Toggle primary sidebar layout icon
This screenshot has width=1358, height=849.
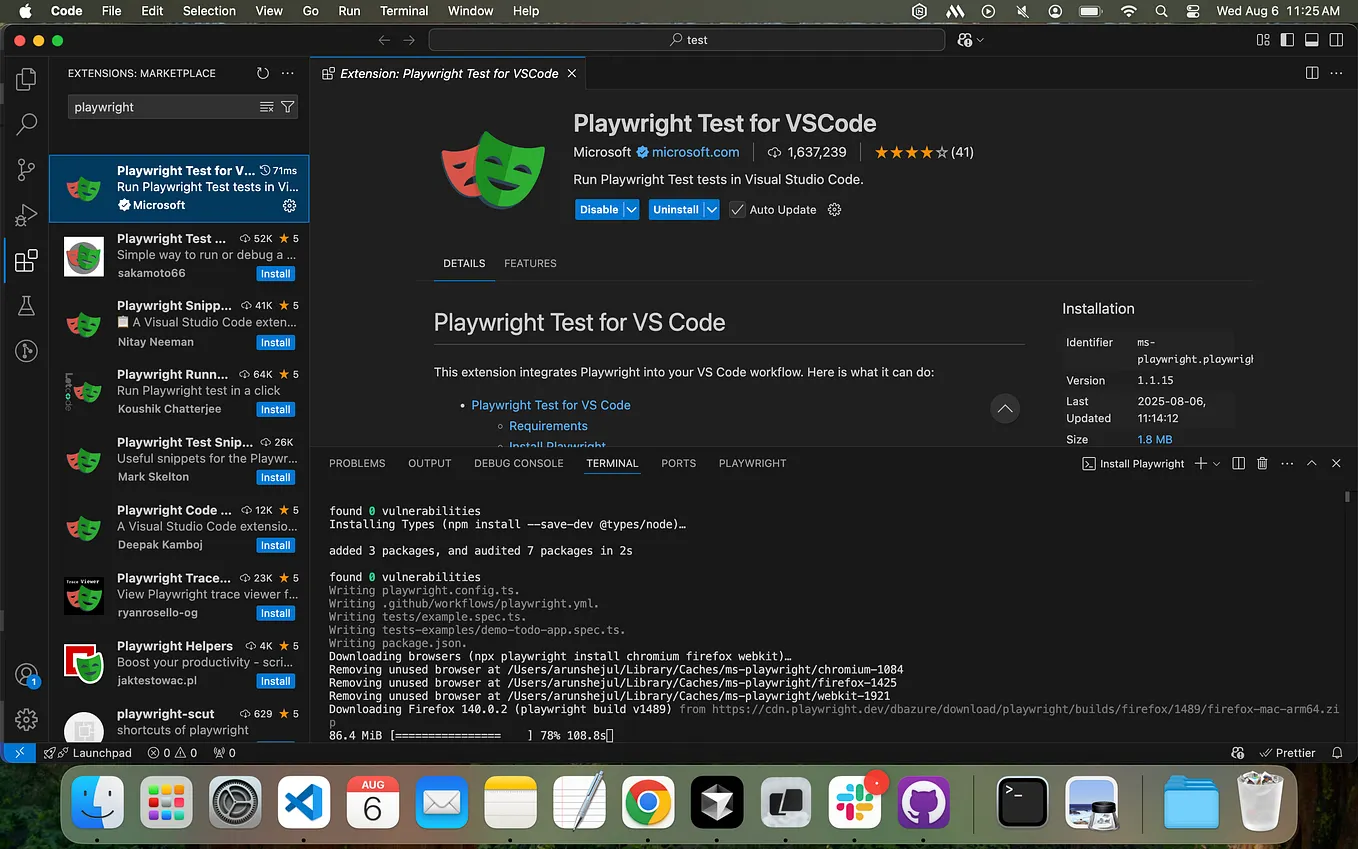click(1287, 40)
